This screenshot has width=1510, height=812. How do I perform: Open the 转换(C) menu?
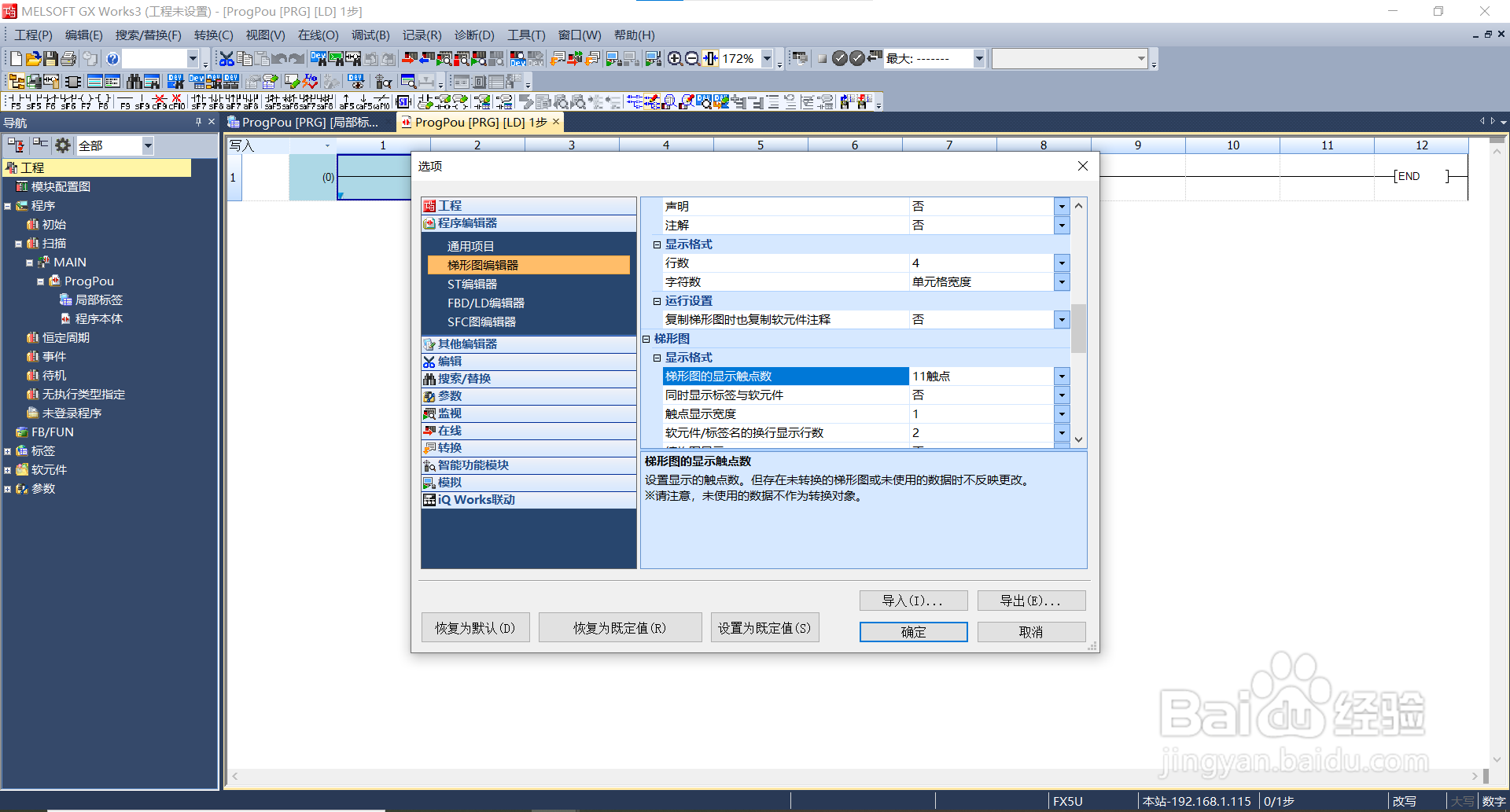[213, 35]
